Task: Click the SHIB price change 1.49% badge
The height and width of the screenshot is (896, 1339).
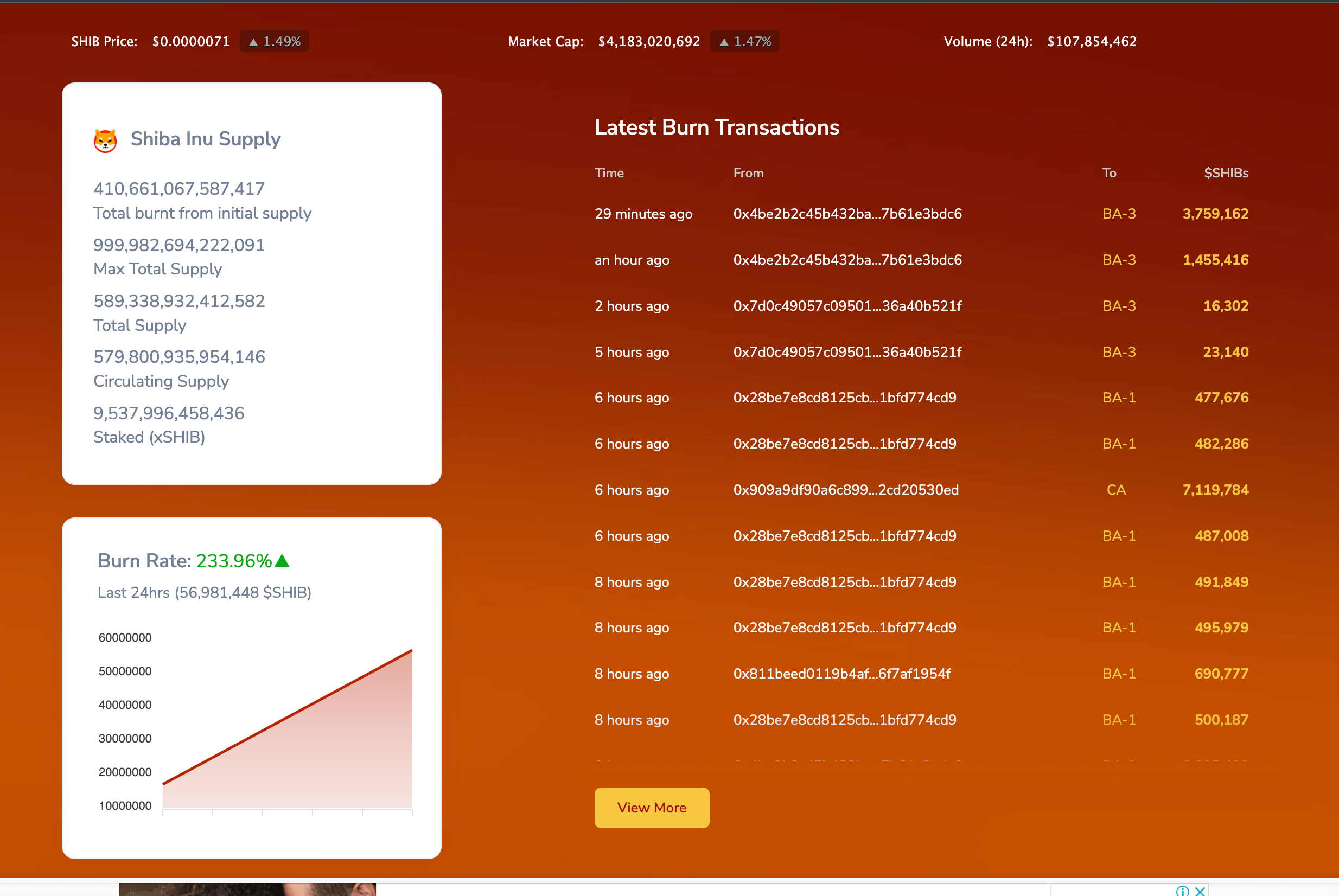Action: point(275,42)
